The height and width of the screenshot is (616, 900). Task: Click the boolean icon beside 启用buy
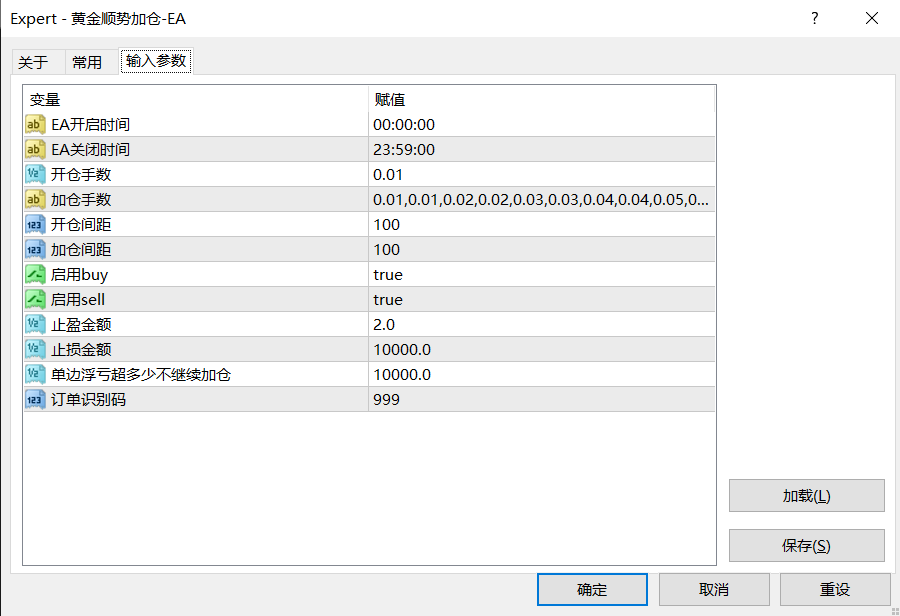pos(35,275)
